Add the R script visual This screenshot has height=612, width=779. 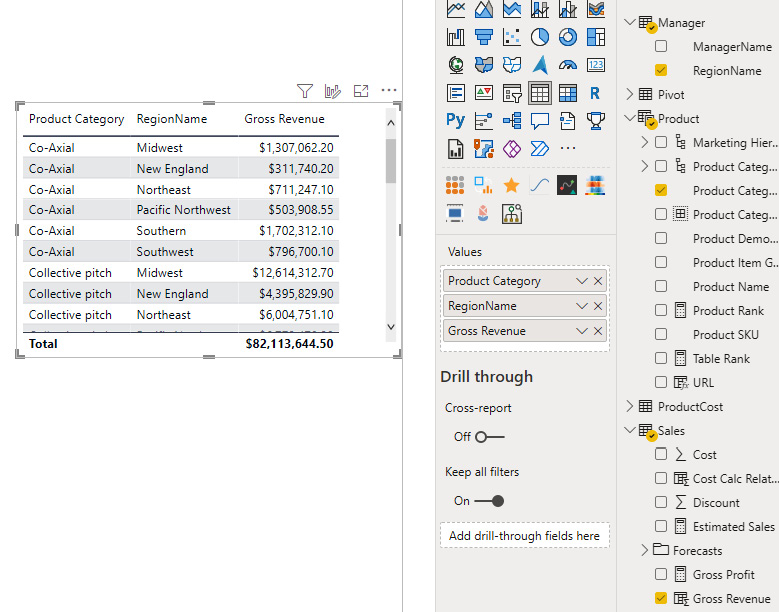[x=596, y=93]
